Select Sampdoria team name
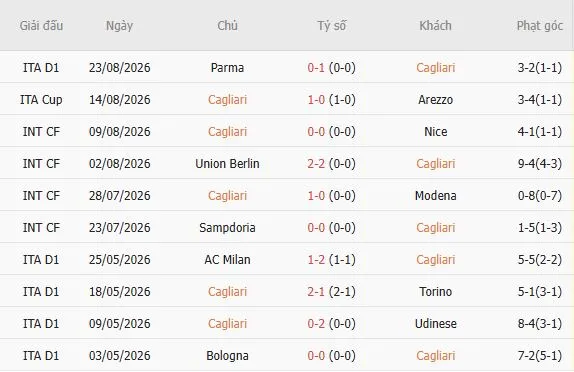 click(227, 228)
